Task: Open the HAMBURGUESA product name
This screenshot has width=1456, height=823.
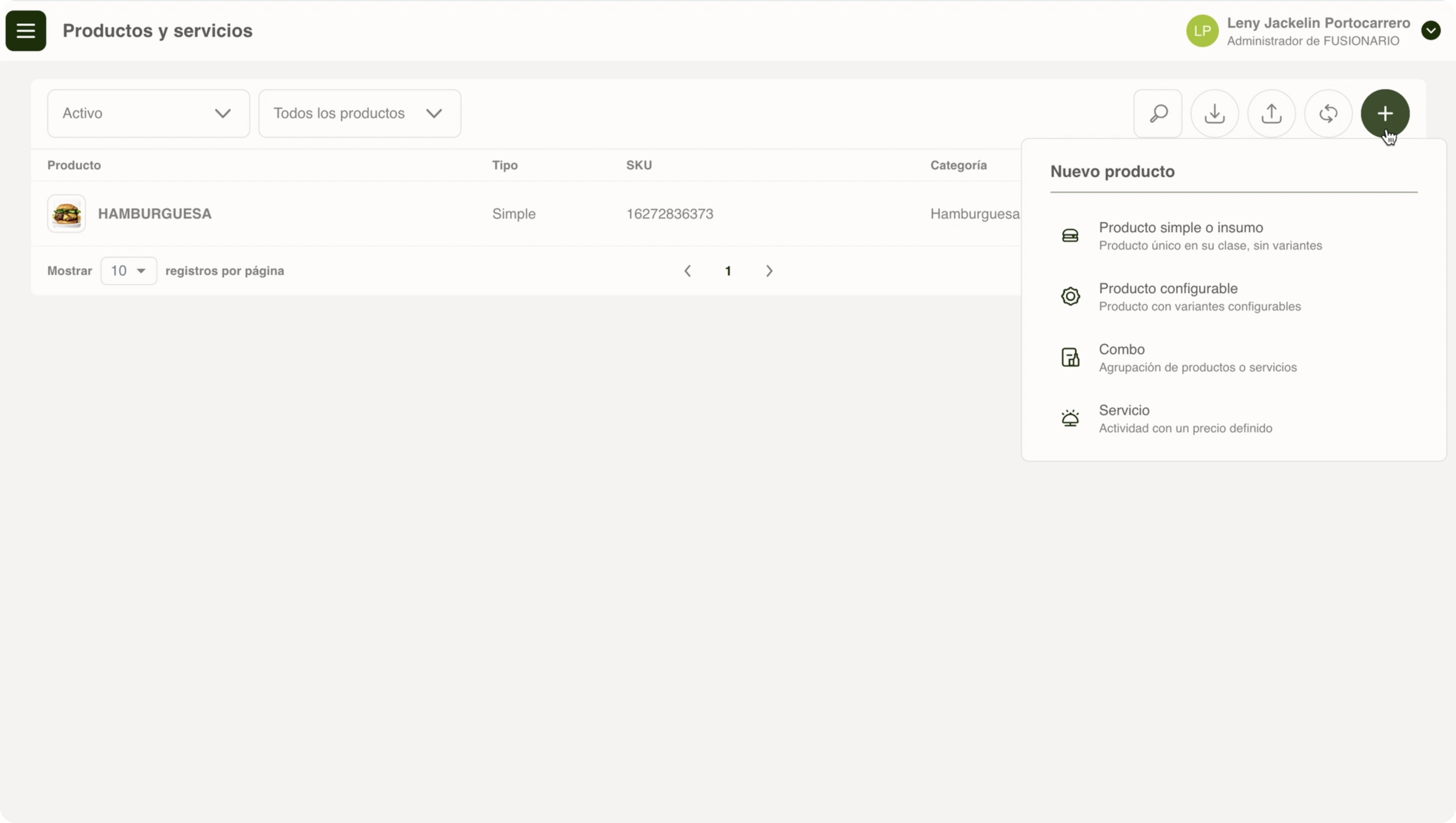Action: point(154,214)
